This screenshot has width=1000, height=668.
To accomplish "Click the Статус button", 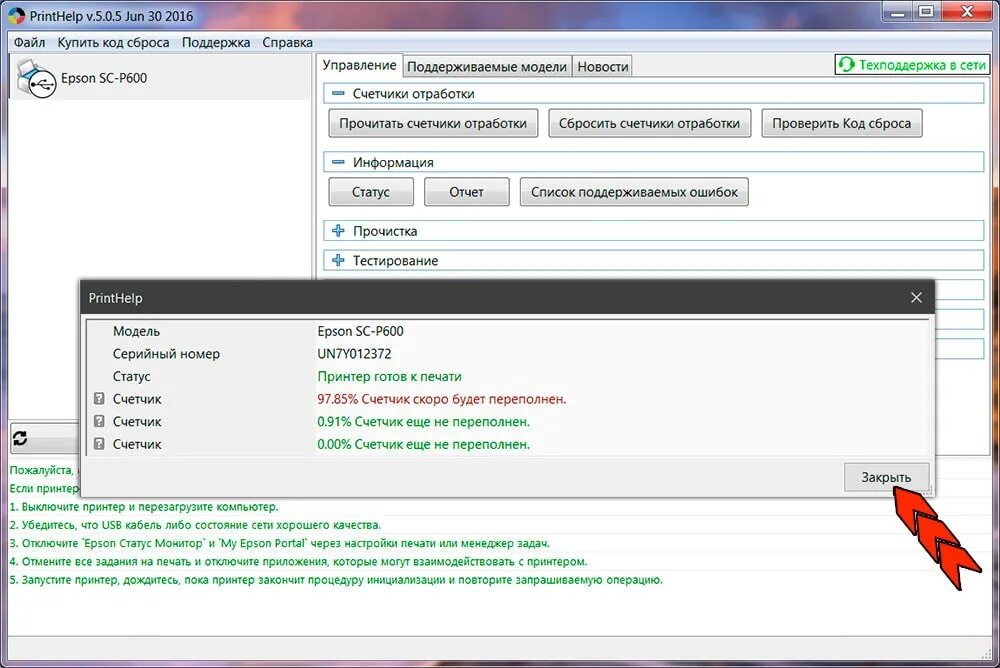I will 371,192.
